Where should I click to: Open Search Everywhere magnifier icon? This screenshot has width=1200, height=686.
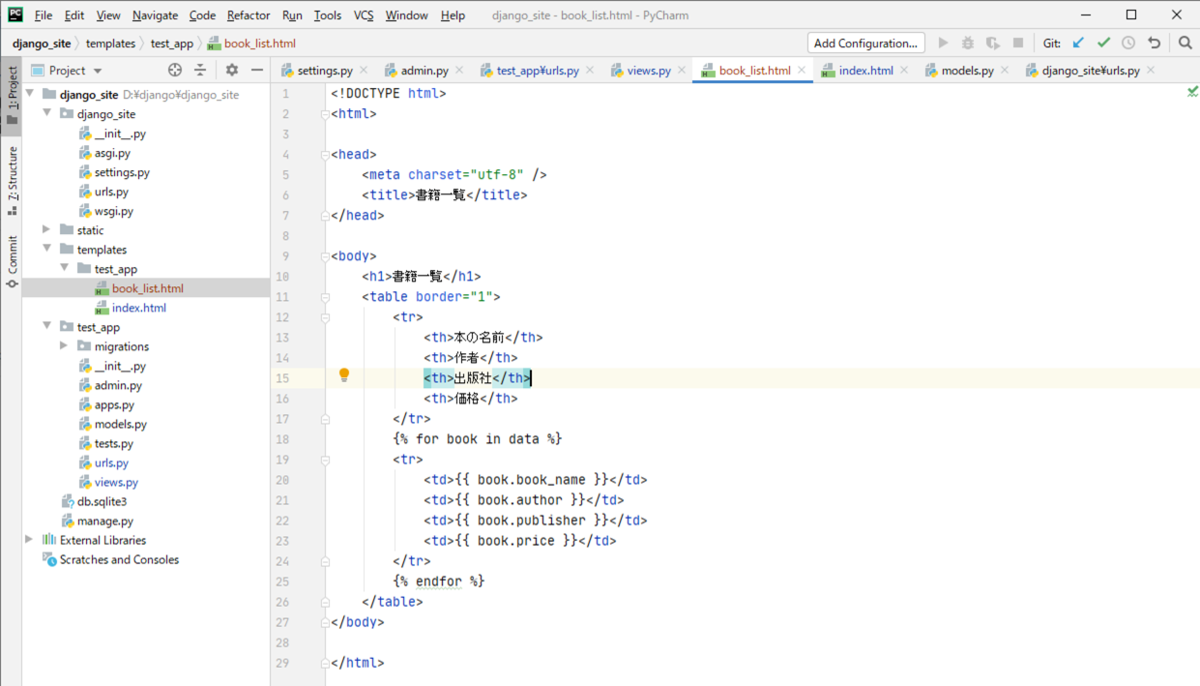1184,43
